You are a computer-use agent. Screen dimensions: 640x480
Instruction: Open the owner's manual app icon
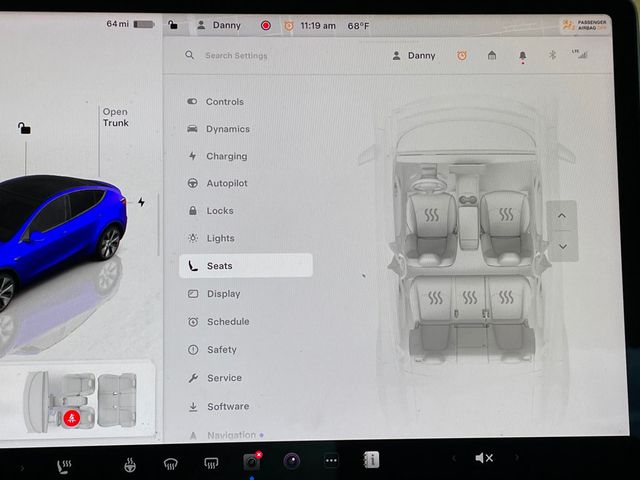(x=371, y=460)
